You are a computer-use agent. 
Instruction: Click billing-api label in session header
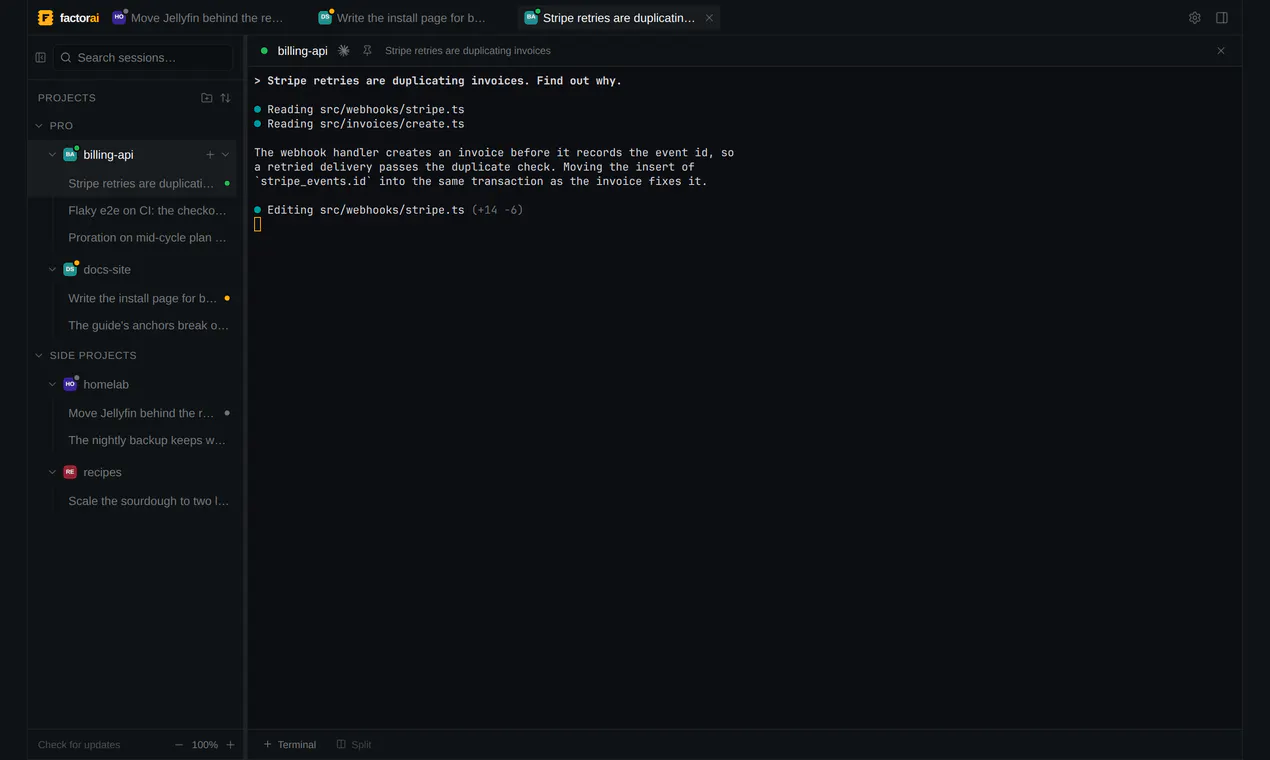pos(302,51)
